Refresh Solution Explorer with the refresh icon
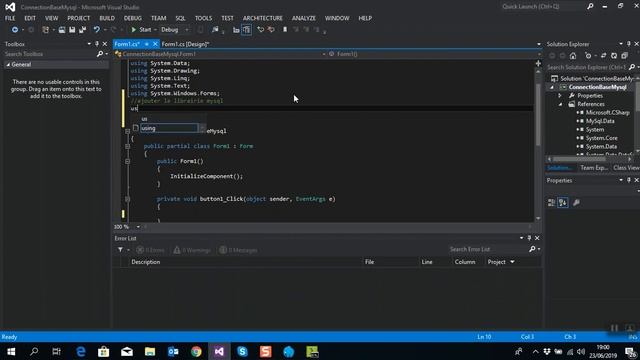 [614, 56]
